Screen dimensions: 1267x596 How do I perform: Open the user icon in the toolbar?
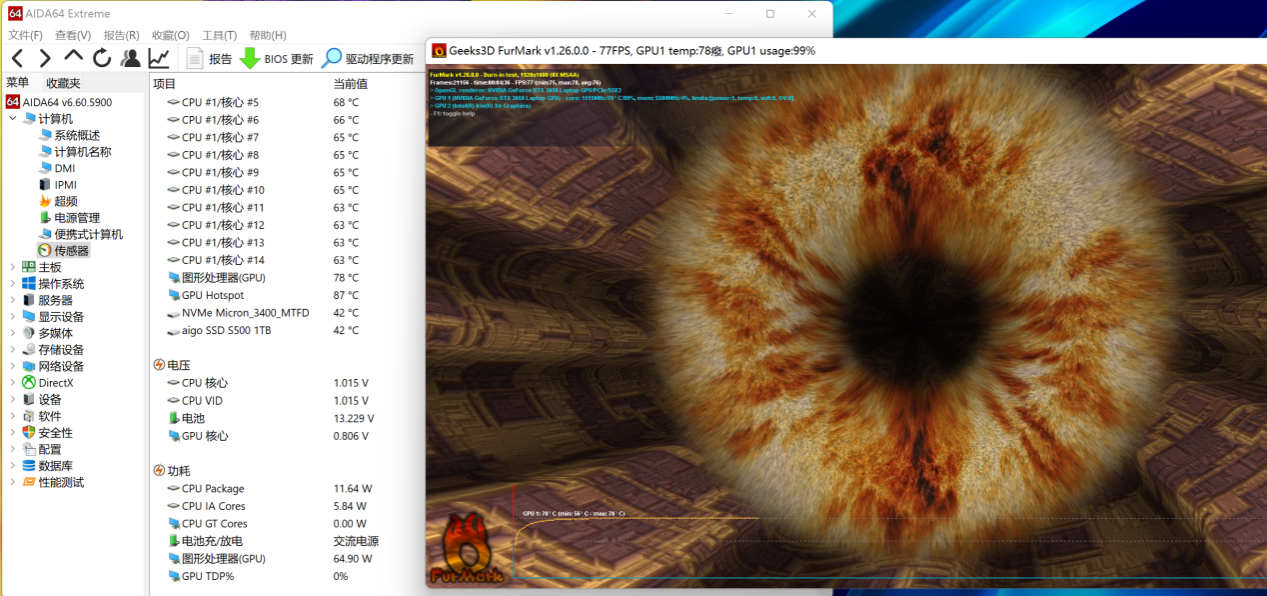point(130,58)
